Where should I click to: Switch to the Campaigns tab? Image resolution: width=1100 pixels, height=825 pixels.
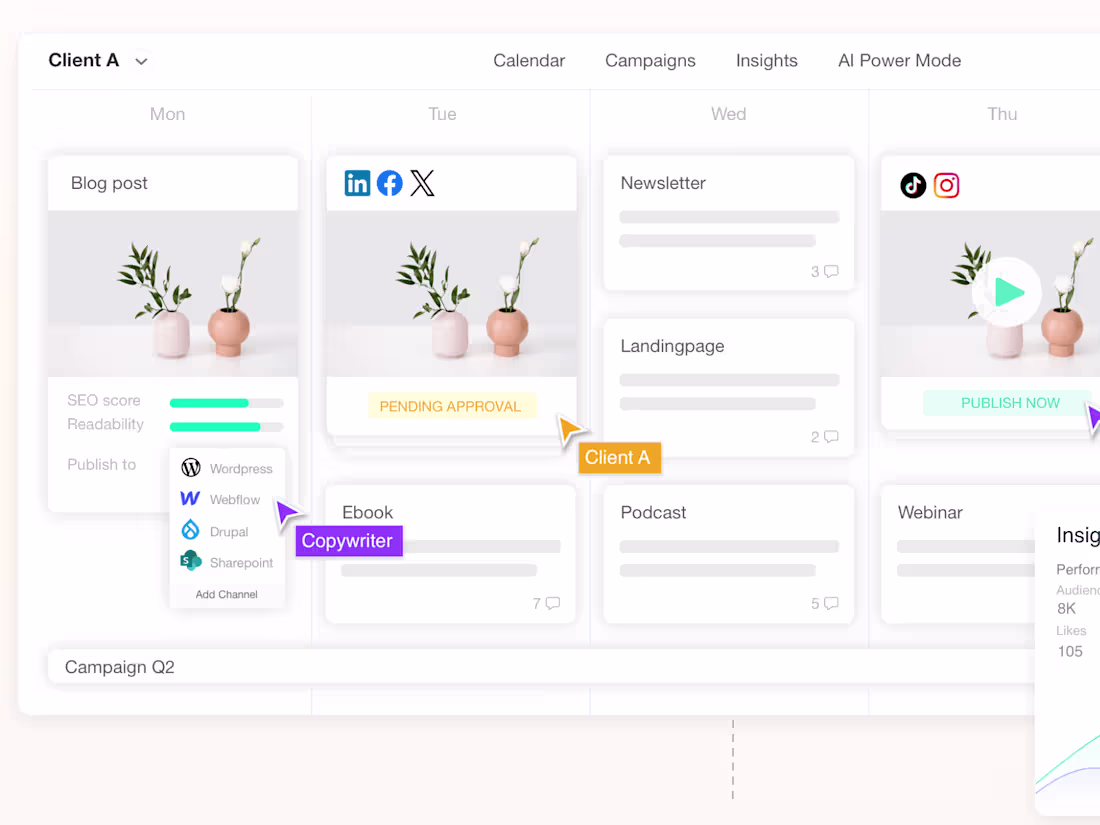650,60
